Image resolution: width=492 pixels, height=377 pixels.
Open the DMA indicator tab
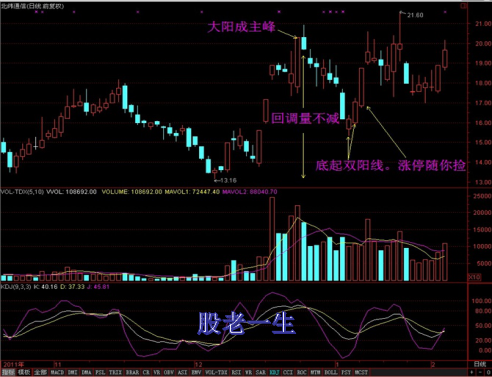point(86,372)
